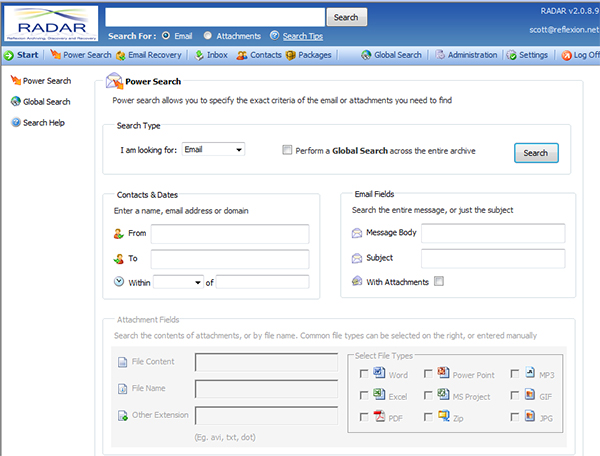Open the Within time period dropdown
The image size is (600, 456).
[178, 282]
